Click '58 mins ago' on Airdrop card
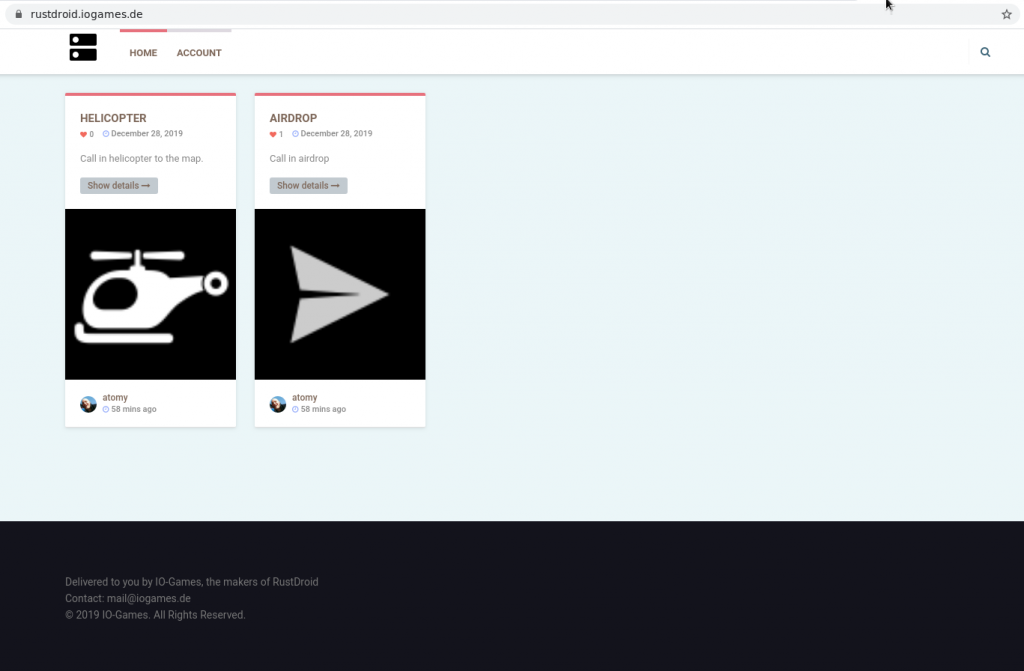This screenshot has height=671, width=1024. coord(323,409)
